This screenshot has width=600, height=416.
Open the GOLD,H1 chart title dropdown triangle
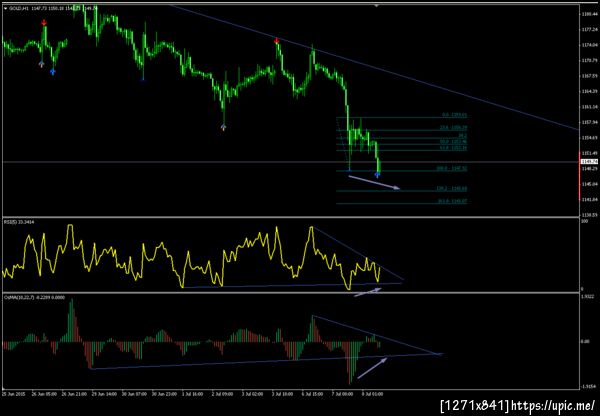point(5,8)
